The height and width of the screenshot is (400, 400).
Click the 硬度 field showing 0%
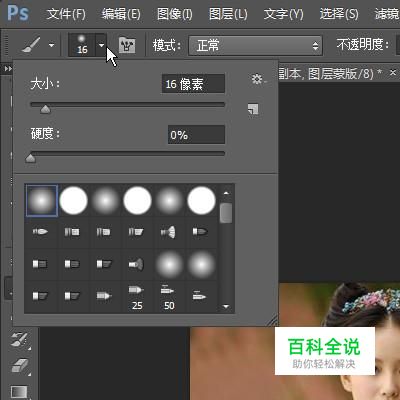coord(196,135)
